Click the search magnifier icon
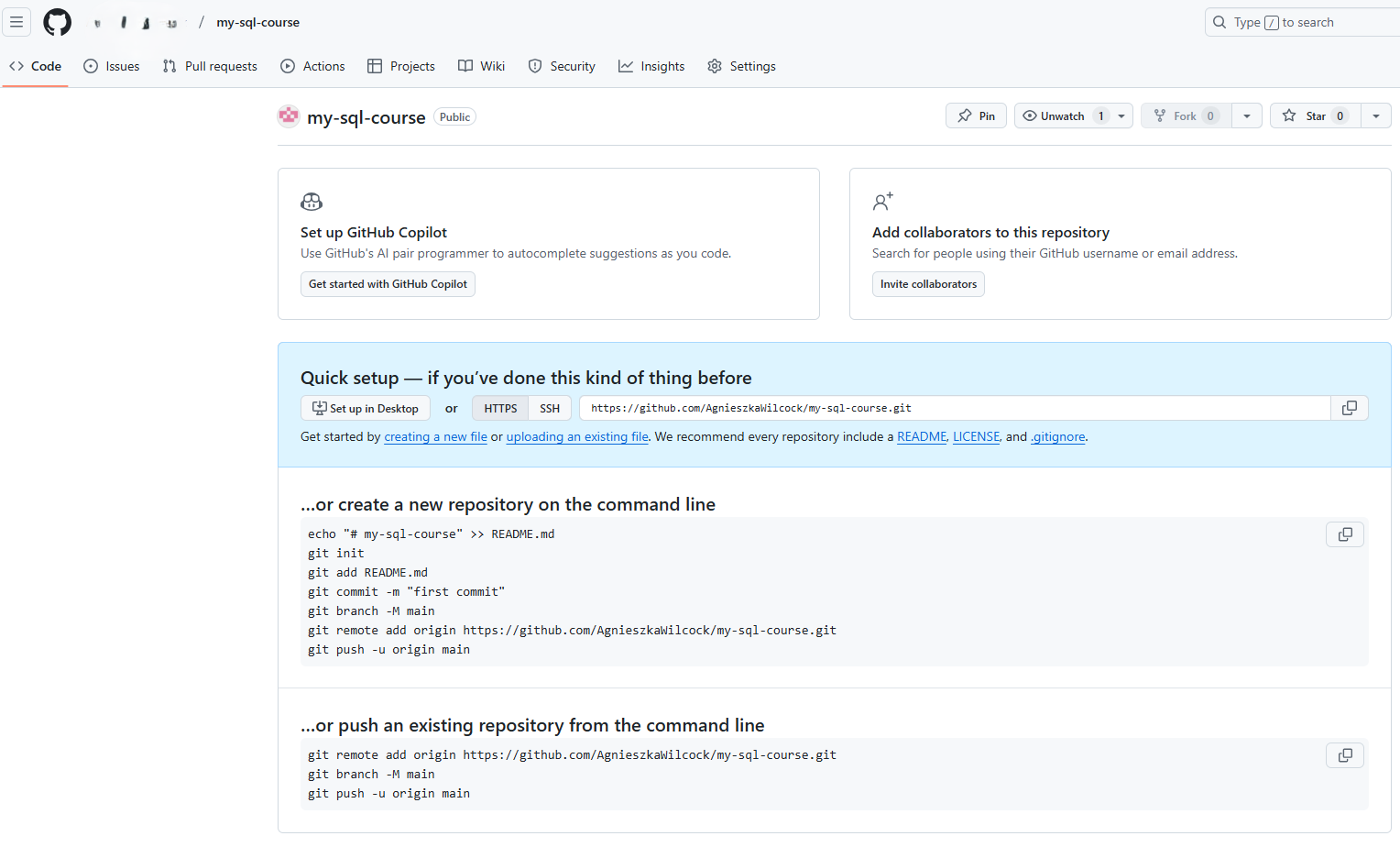This screenshot has width=1400, height=847. pyautogui.click(x=1220, y=22)
